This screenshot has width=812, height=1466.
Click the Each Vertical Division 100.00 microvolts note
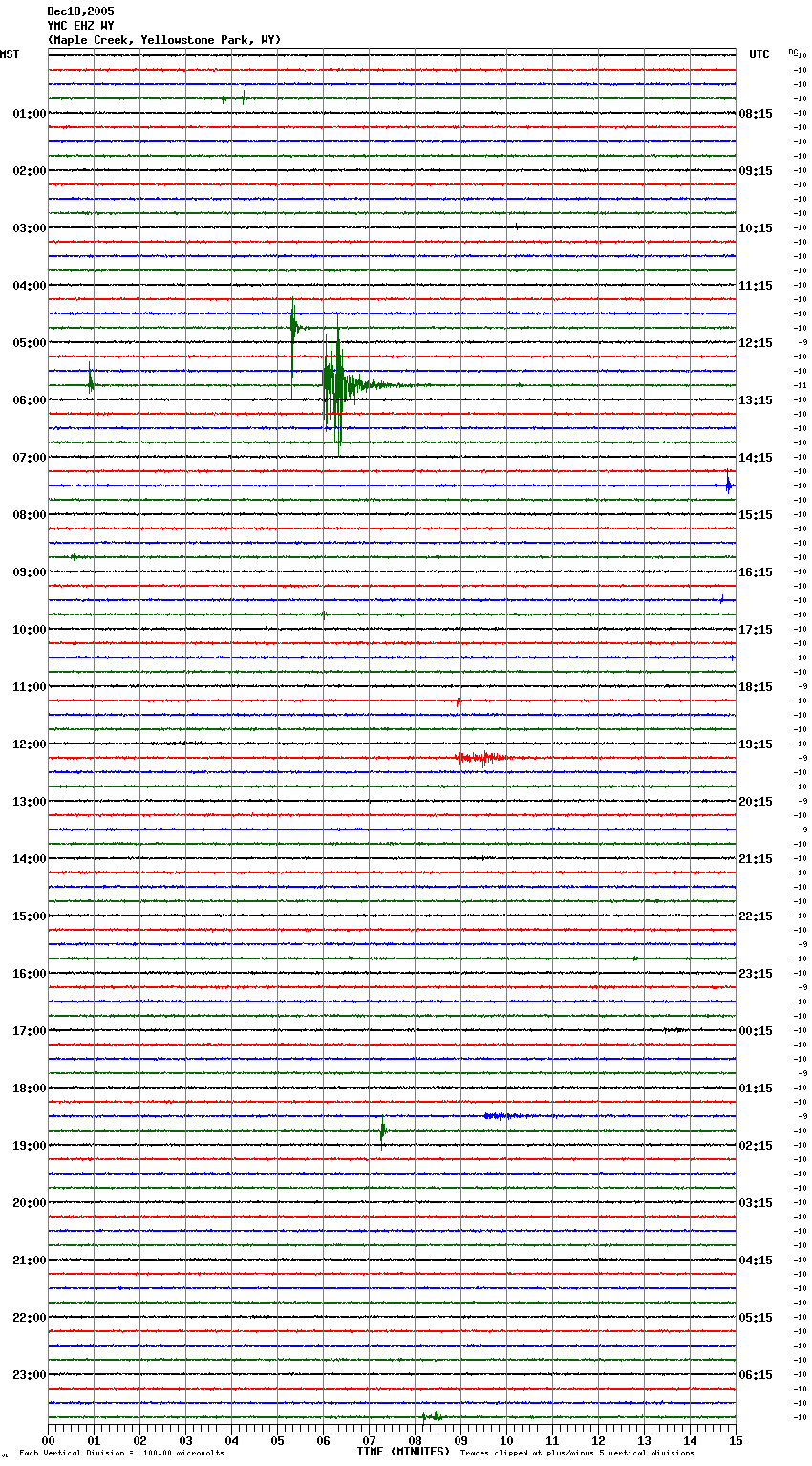(x=121, y=1454)
